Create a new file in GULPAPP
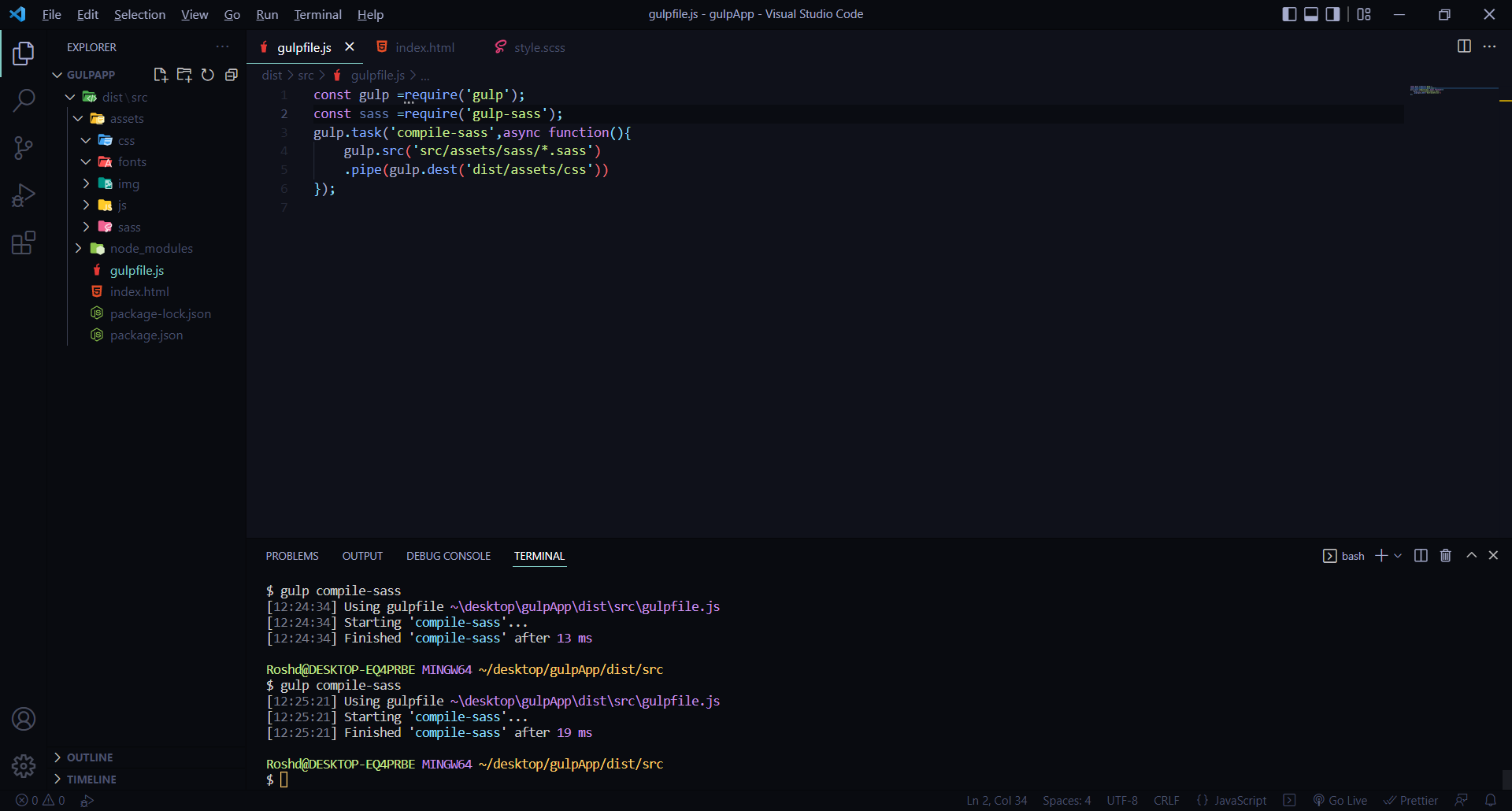This screenshot has height=811, width=1512. (x=161, y=75)
